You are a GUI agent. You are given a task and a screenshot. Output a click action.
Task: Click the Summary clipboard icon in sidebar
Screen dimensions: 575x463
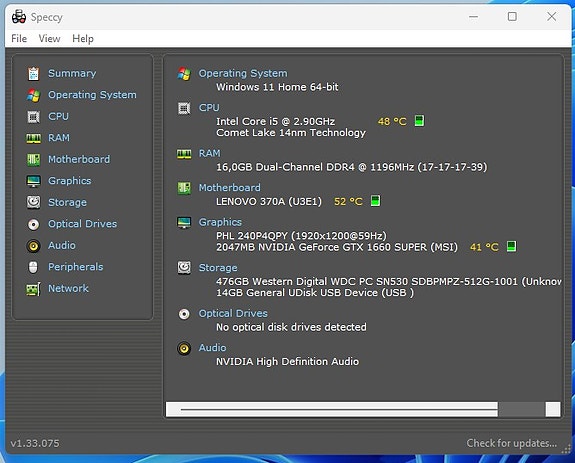pyautogui.click(x=33, y=74)
